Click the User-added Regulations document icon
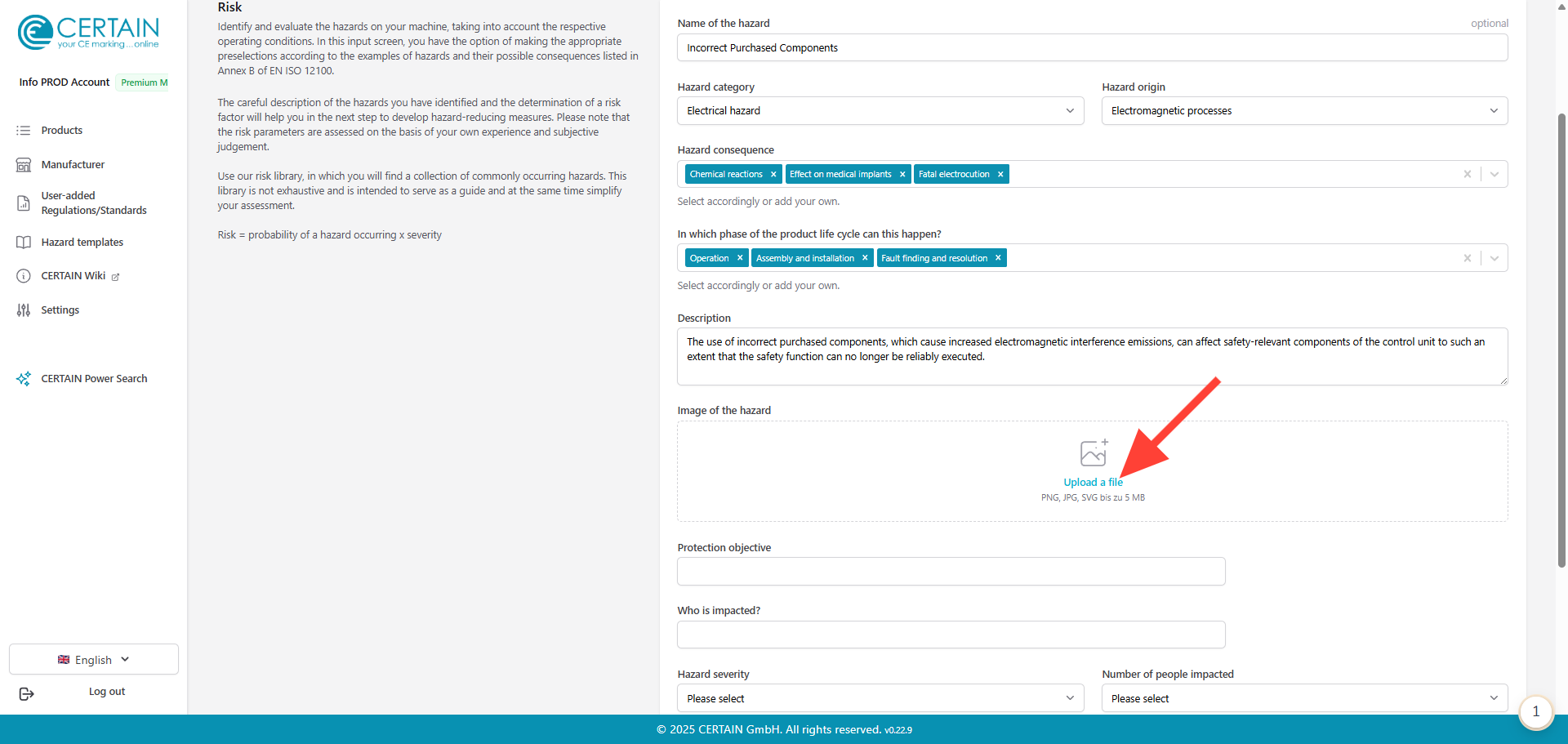 [24, 203]
